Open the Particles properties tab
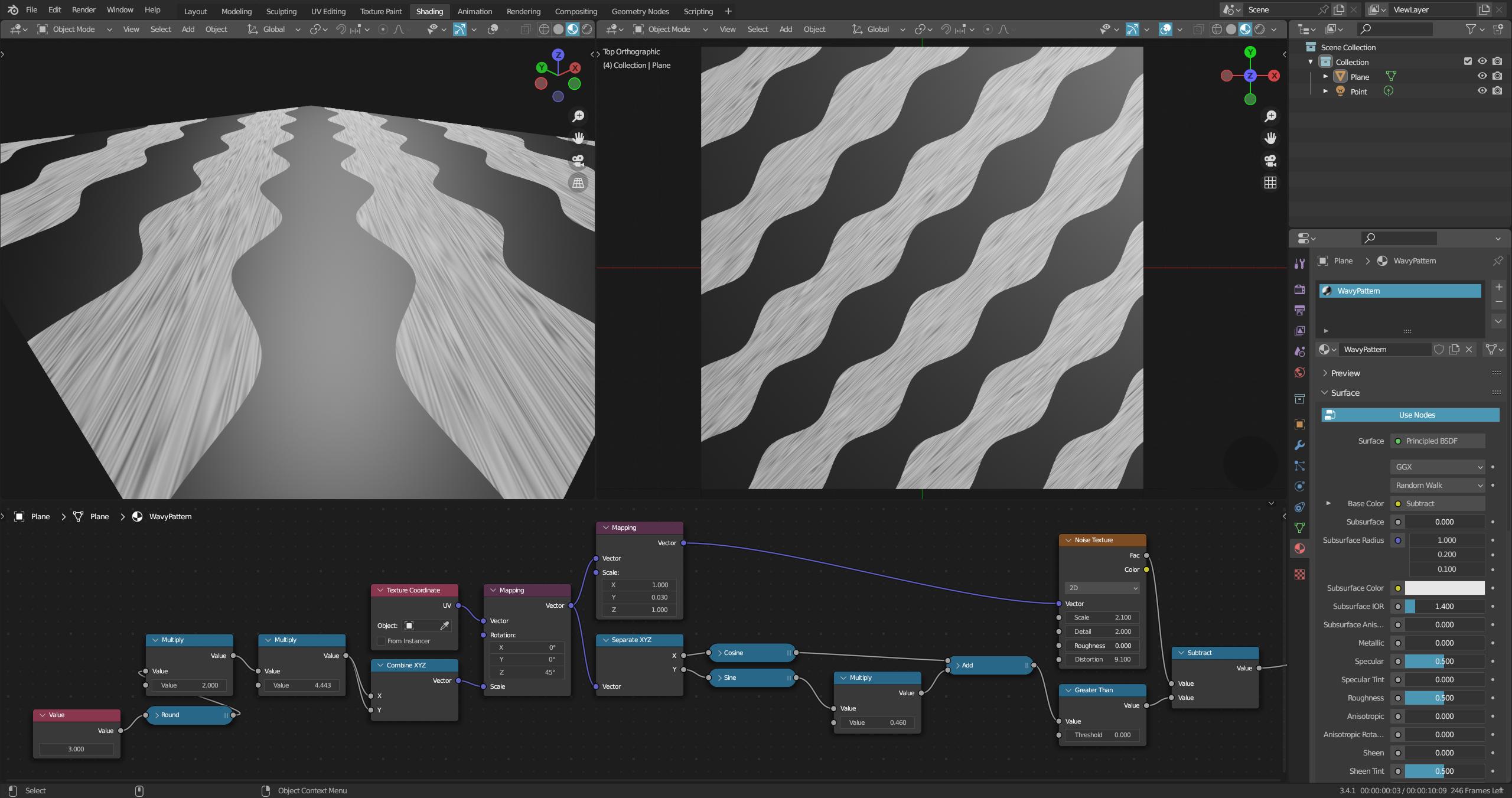Image resolution: width=1512 pixels, height=798 pixels. pyautogui.click(x=1299, y=466)
